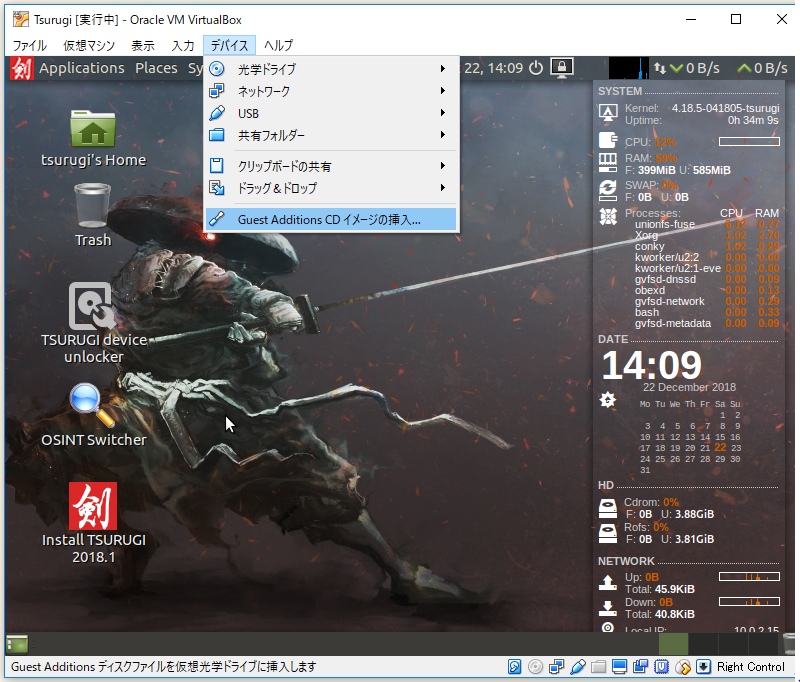Click the display monitor status bar icon

(x=619, y=667)
